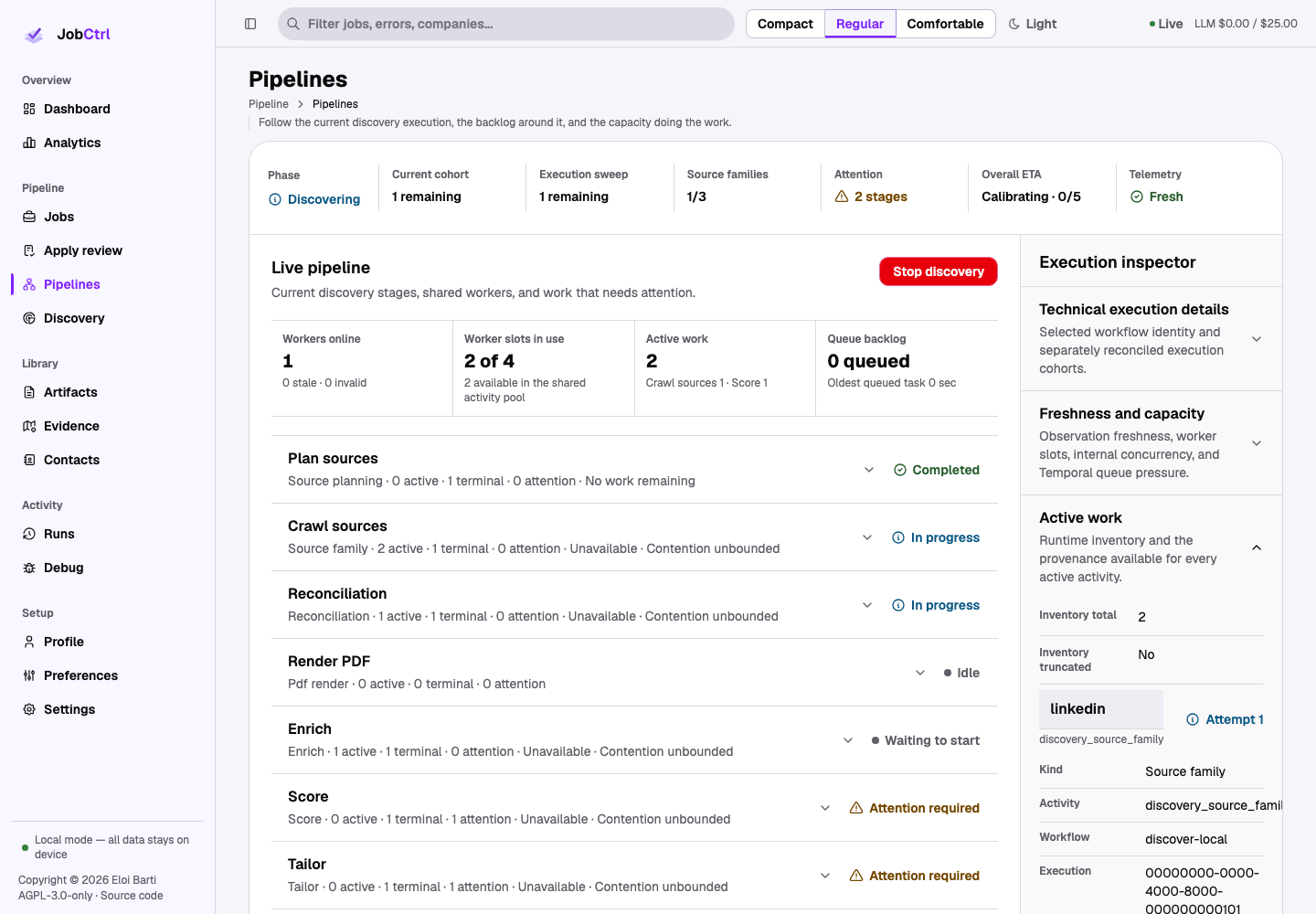Switch theme with Light toggle
This screenshot has height=914, width=1316.
point(1033,24)
